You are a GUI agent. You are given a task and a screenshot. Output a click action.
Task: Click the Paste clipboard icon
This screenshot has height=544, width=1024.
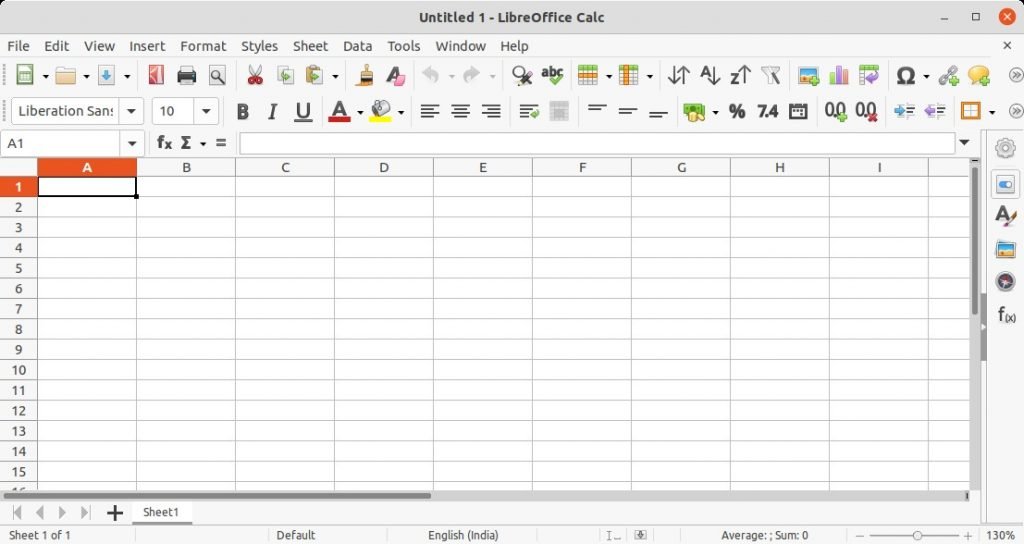point(315,75)
